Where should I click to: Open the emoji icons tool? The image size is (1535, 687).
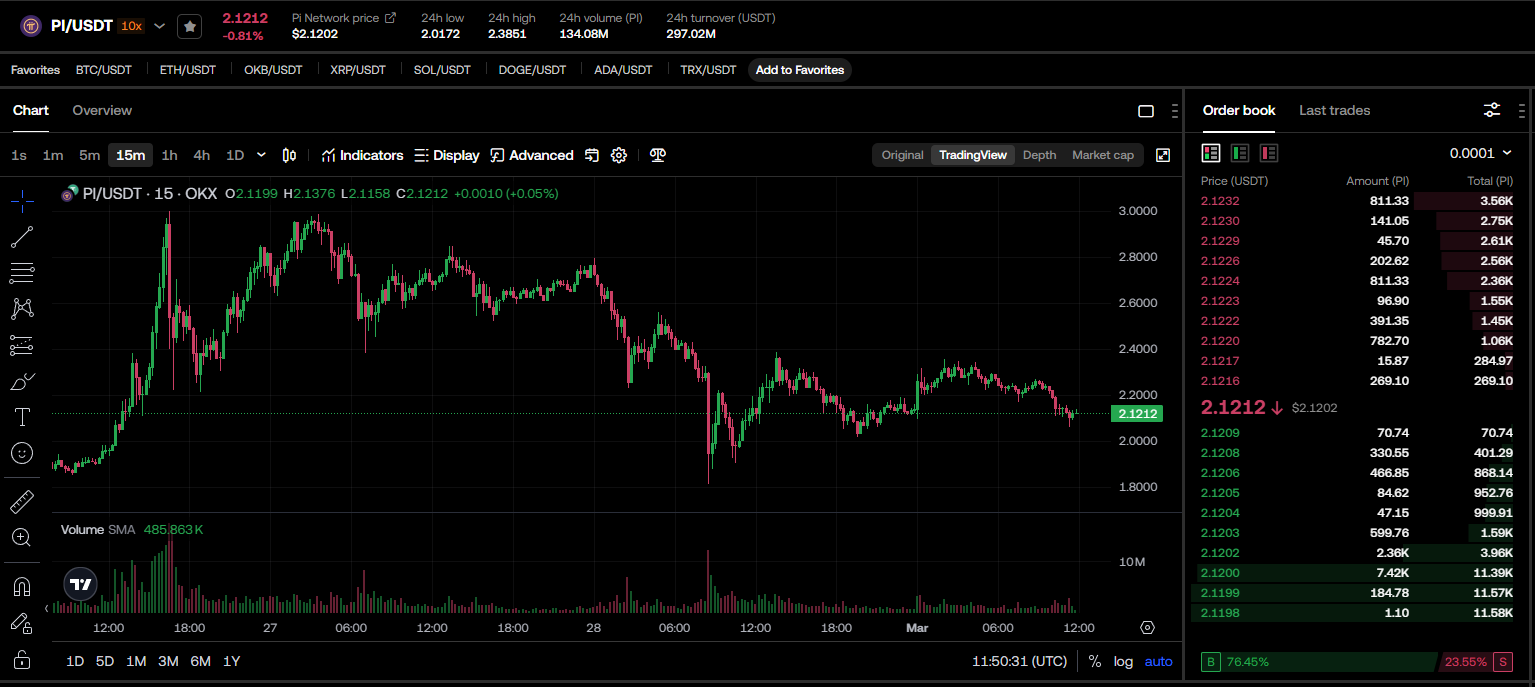click(x=22, y=453)
